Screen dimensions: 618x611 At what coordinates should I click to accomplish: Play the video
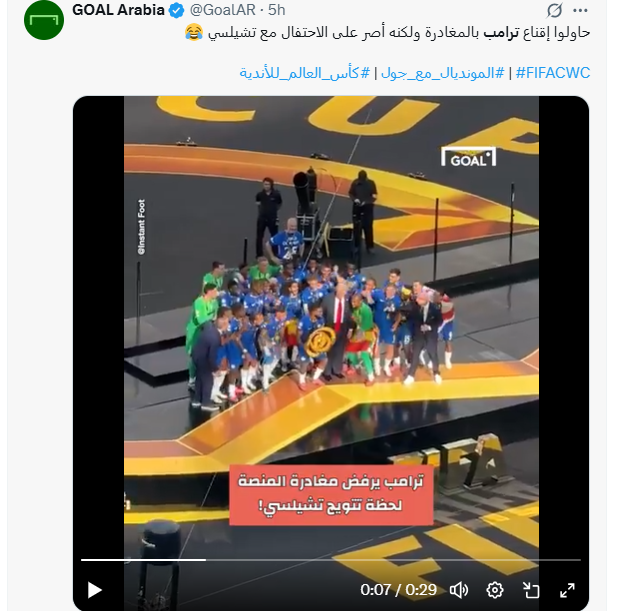click(x=95, y=590)
